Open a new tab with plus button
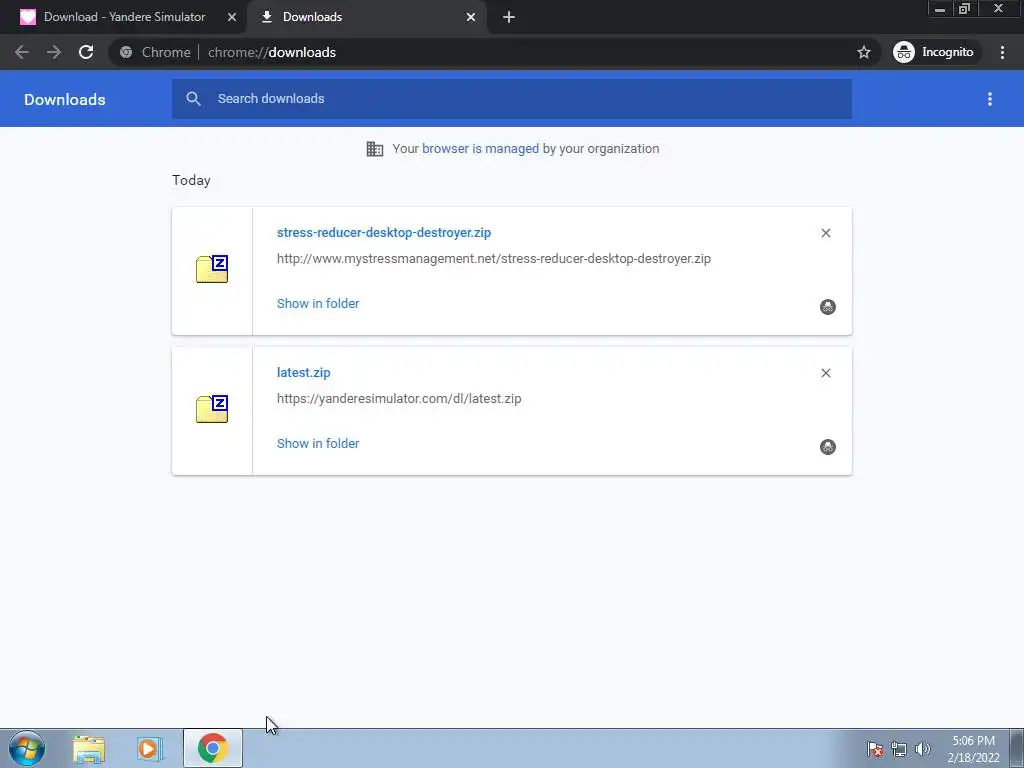This screenshot has width=1024, height=768. tap(509, 17)
